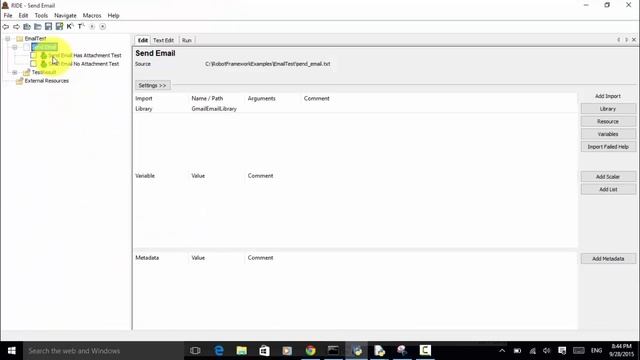Collapse the EmailTest tree node

(x=7, y=38)
